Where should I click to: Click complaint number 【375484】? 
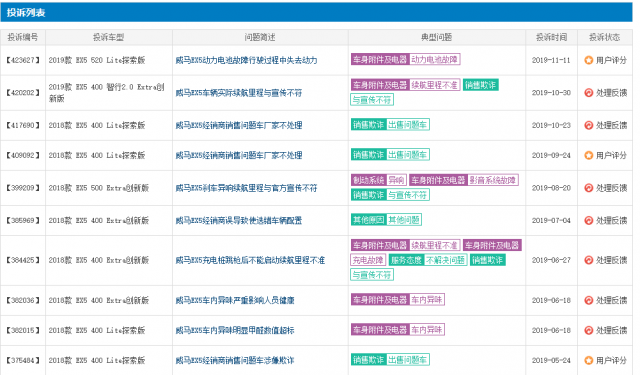pyautogui.click(x=23, y=361)
